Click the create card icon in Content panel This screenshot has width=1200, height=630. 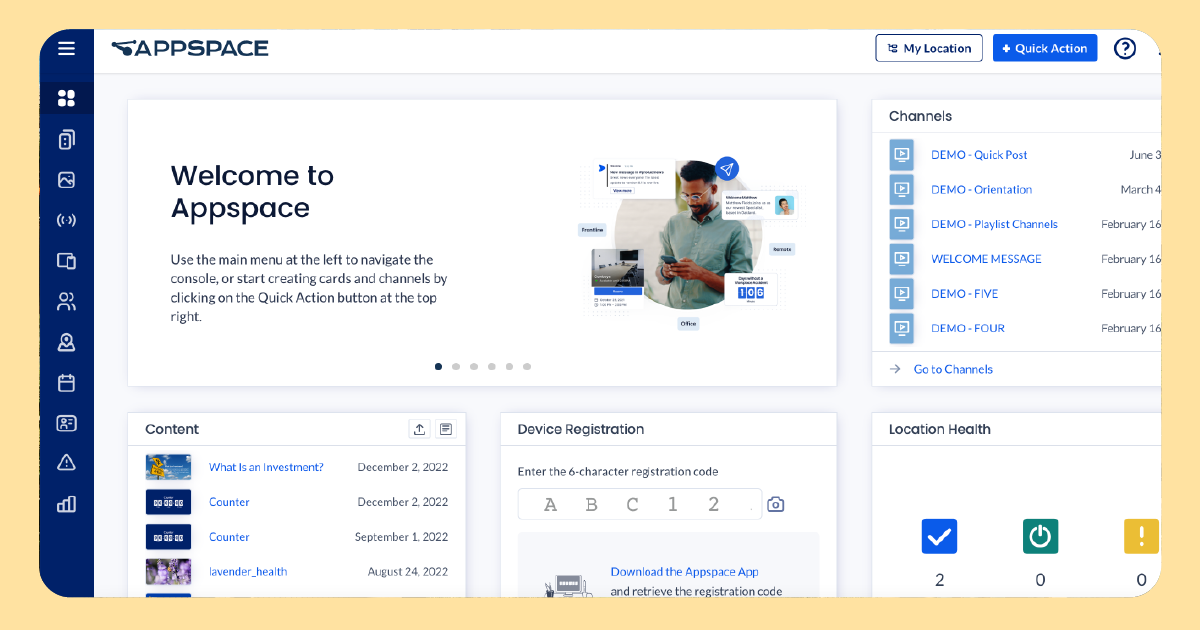tap(446, 429)
